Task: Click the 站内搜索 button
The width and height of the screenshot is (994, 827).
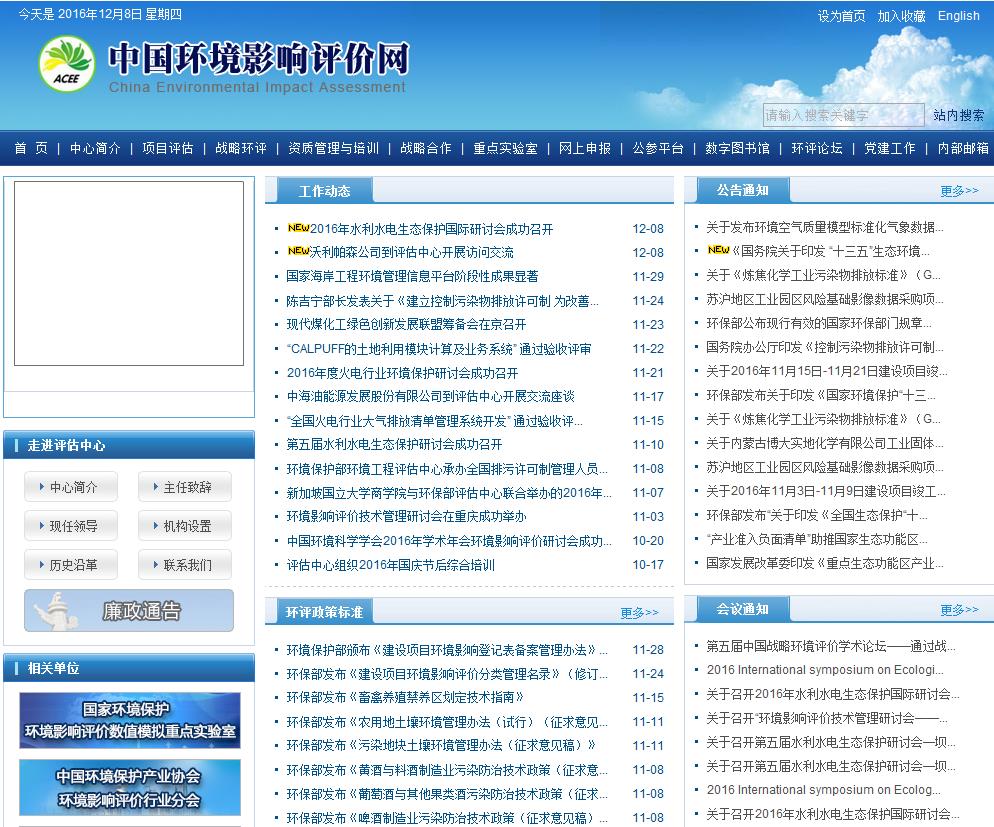Action: click(958, 115)
